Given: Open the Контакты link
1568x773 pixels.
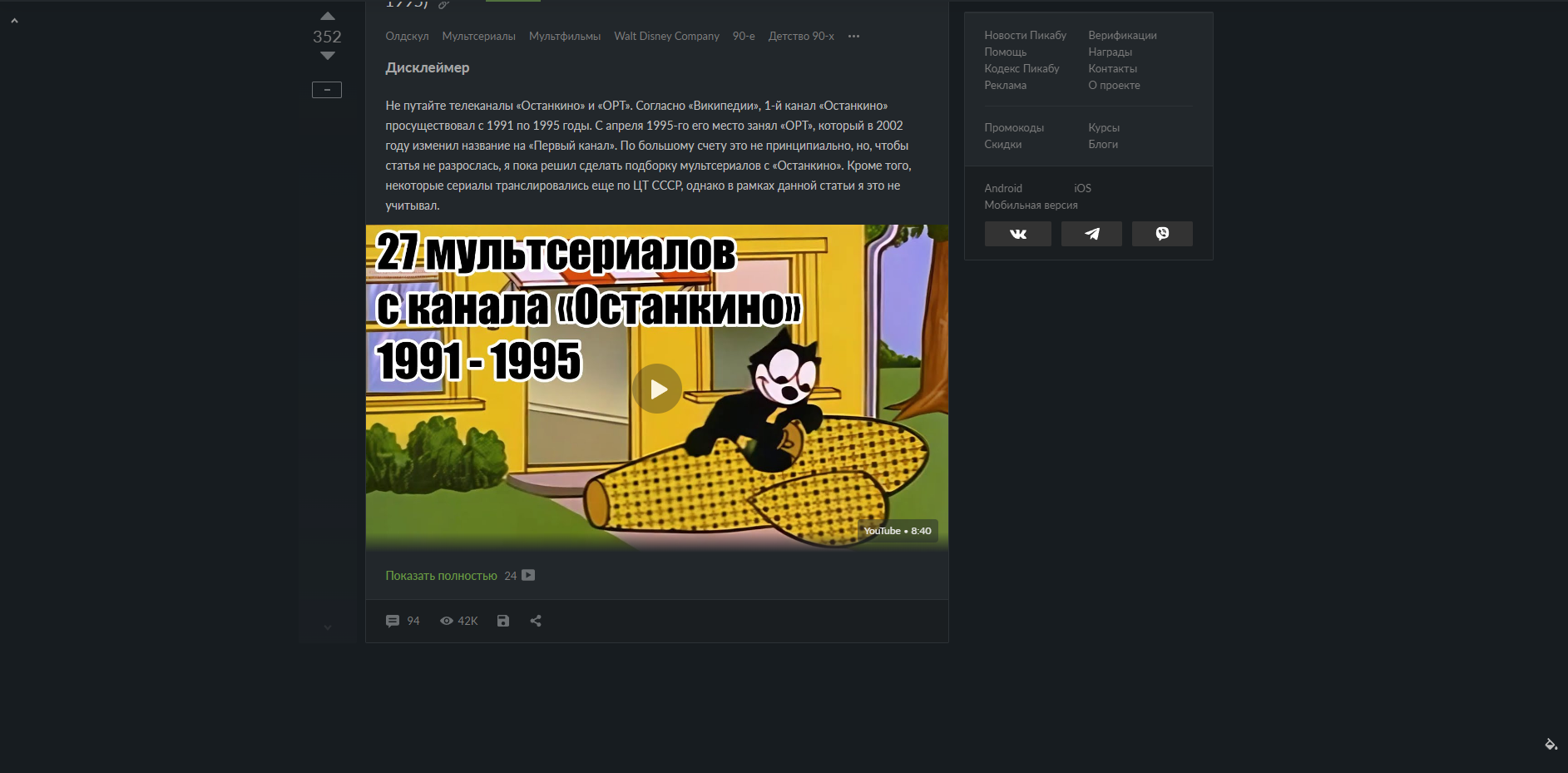Looking at the screenshot, I should [x=1112, y=68].
